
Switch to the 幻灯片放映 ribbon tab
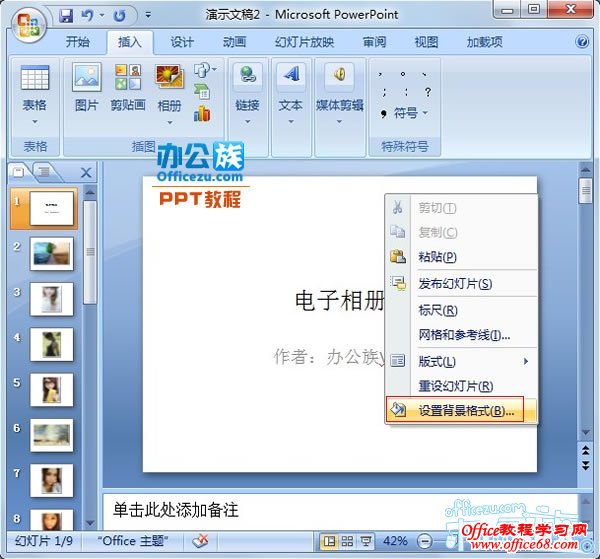coord(304,42)
